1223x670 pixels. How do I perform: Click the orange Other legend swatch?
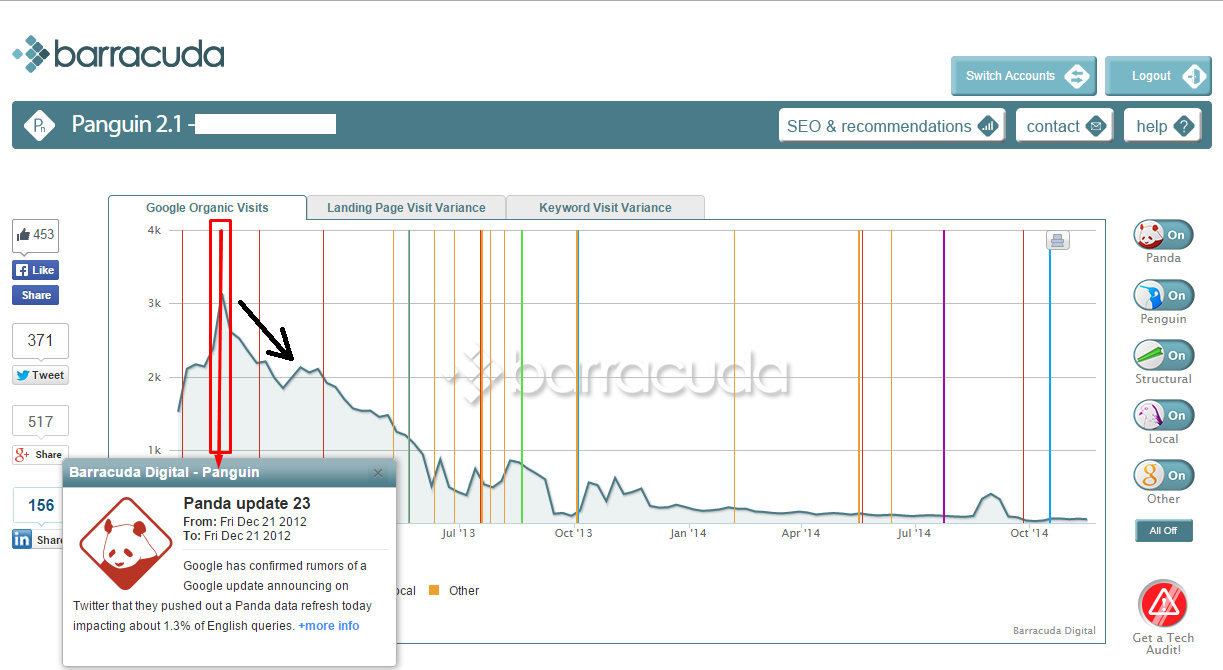click(434, 590)
